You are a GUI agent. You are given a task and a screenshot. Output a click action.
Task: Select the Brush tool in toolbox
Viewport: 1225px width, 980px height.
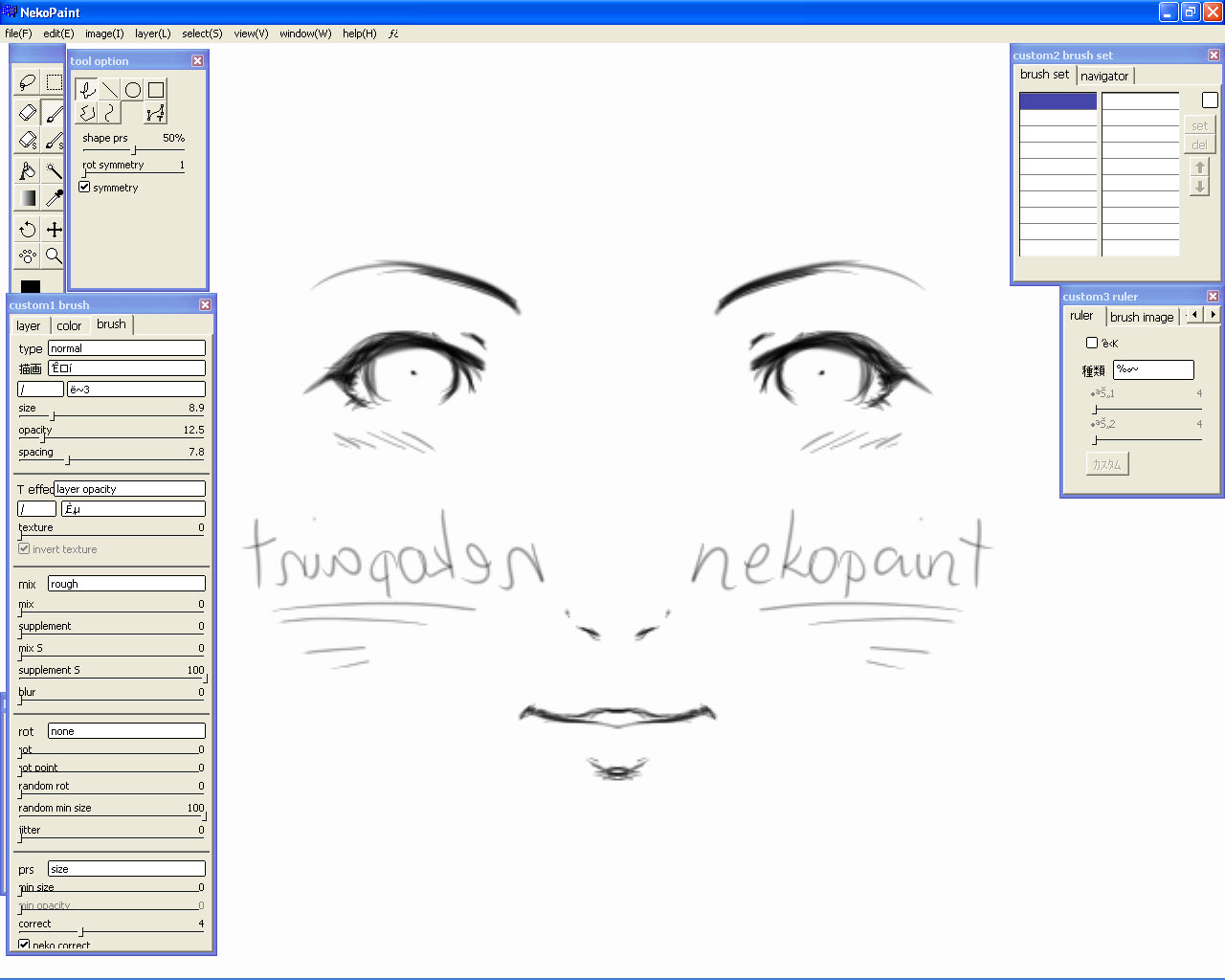(x=54, y=112)
